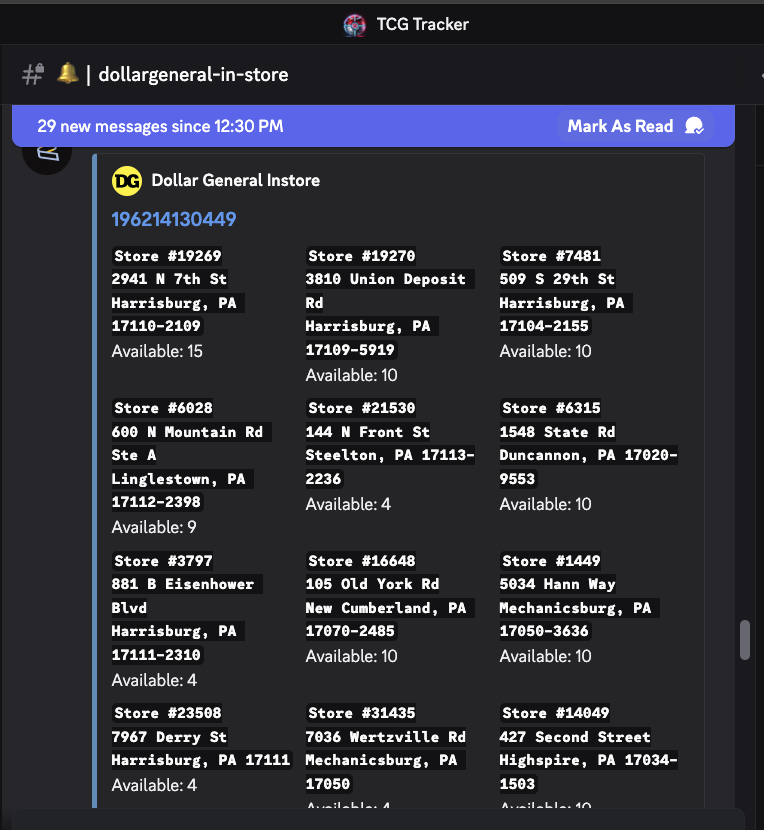The image size is (764, 830).
Task: Click address 105 Old York Rd
Action: [x=372, y=584]
